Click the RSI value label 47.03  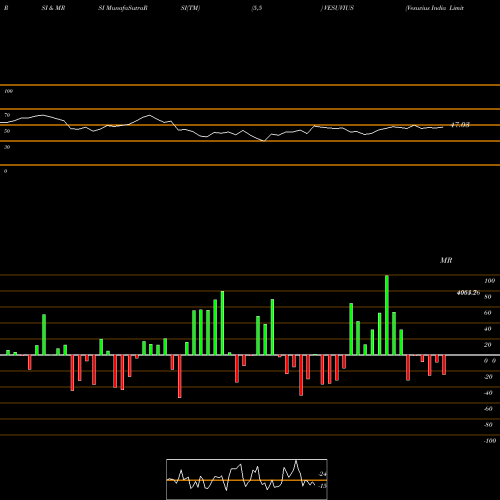[460, 125]
